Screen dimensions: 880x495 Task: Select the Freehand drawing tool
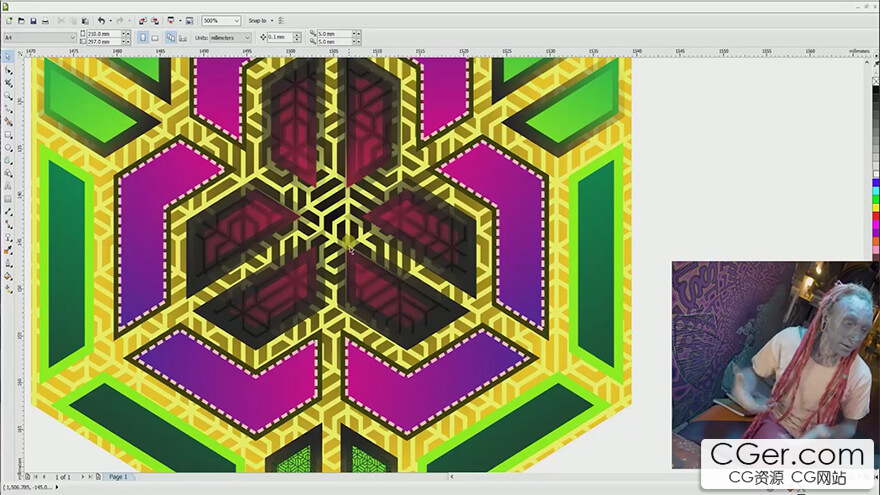[8, 109]
